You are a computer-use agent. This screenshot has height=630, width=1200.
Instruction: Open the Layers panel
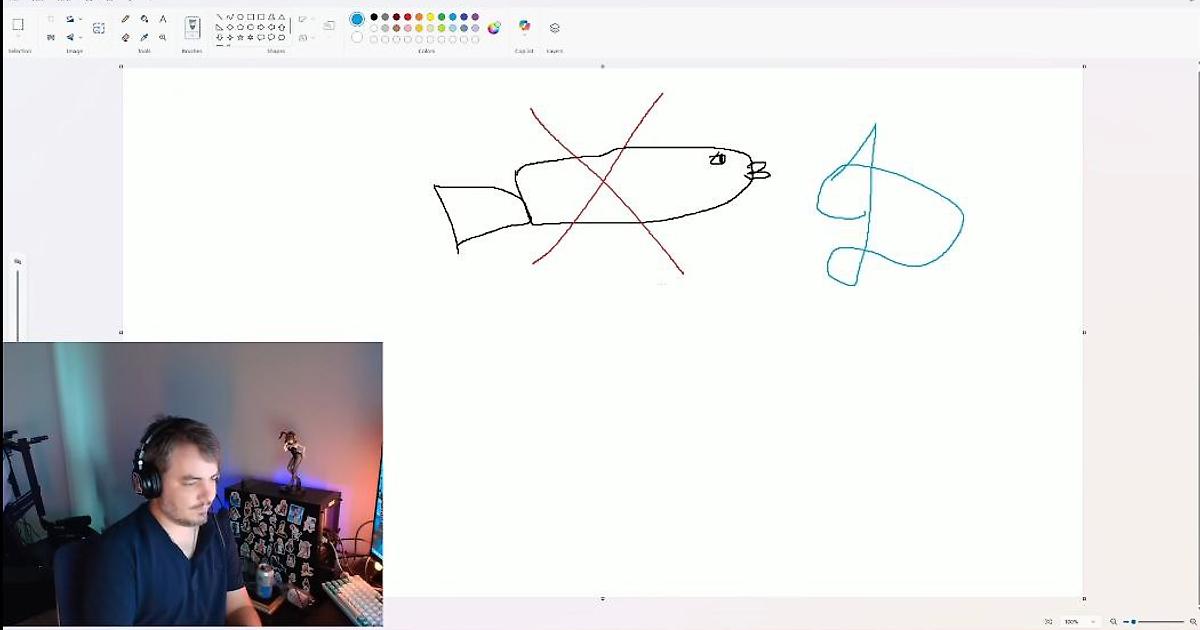pyautogui.click(x=555, y=28)
